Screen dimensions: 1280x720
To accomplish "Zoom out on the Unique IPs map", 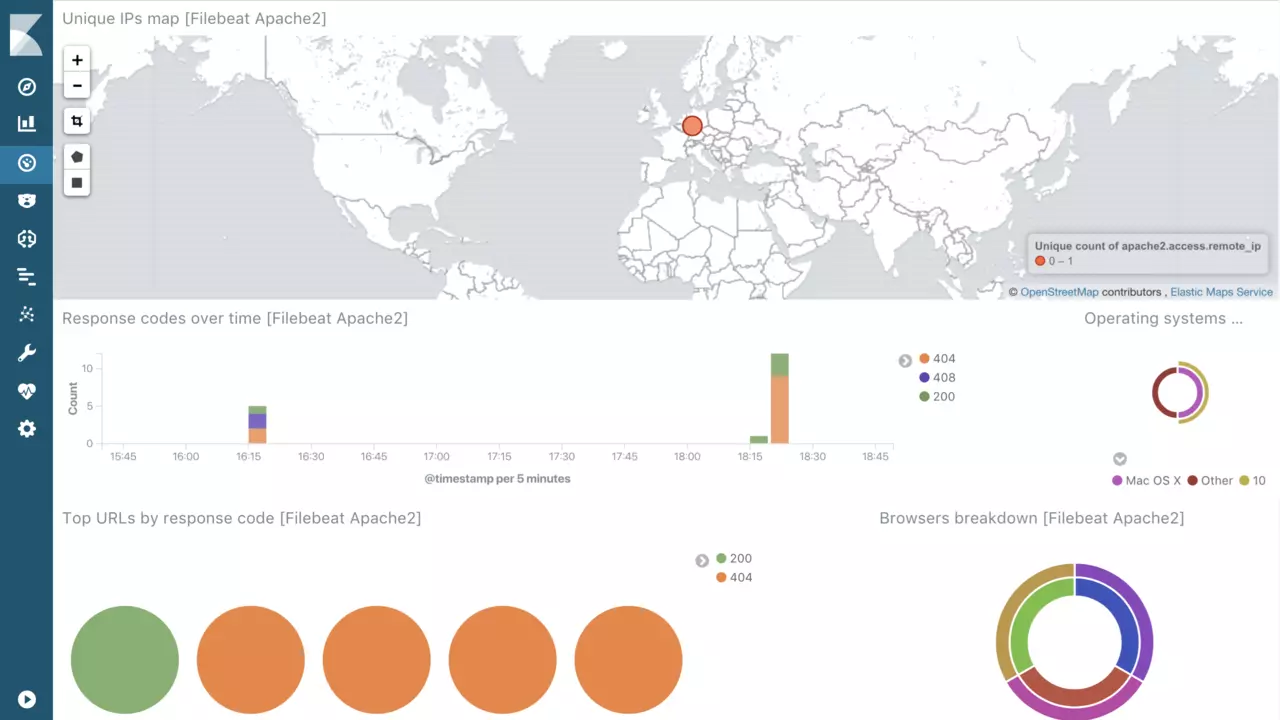I will point(77,86).
